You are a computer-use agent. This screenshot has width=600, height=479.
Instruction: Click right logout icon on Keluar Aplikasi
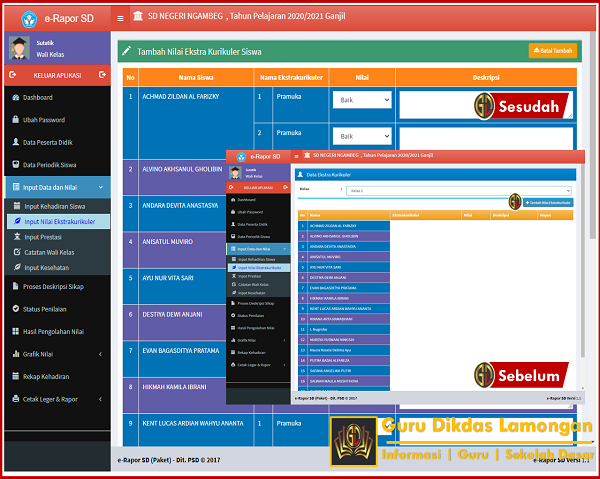pyautogui.click(x=102, y=75)
